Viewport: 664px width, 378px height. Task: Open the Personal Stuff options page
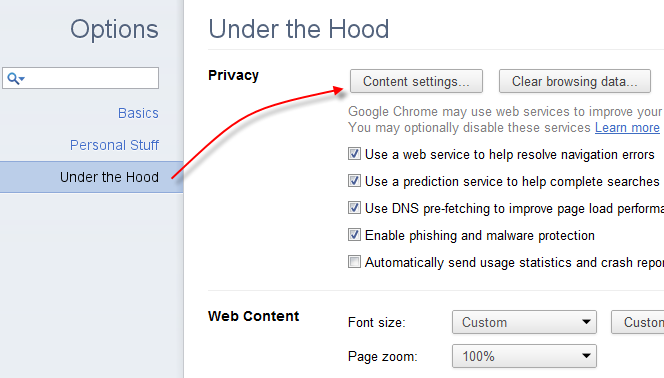(114, 145)
